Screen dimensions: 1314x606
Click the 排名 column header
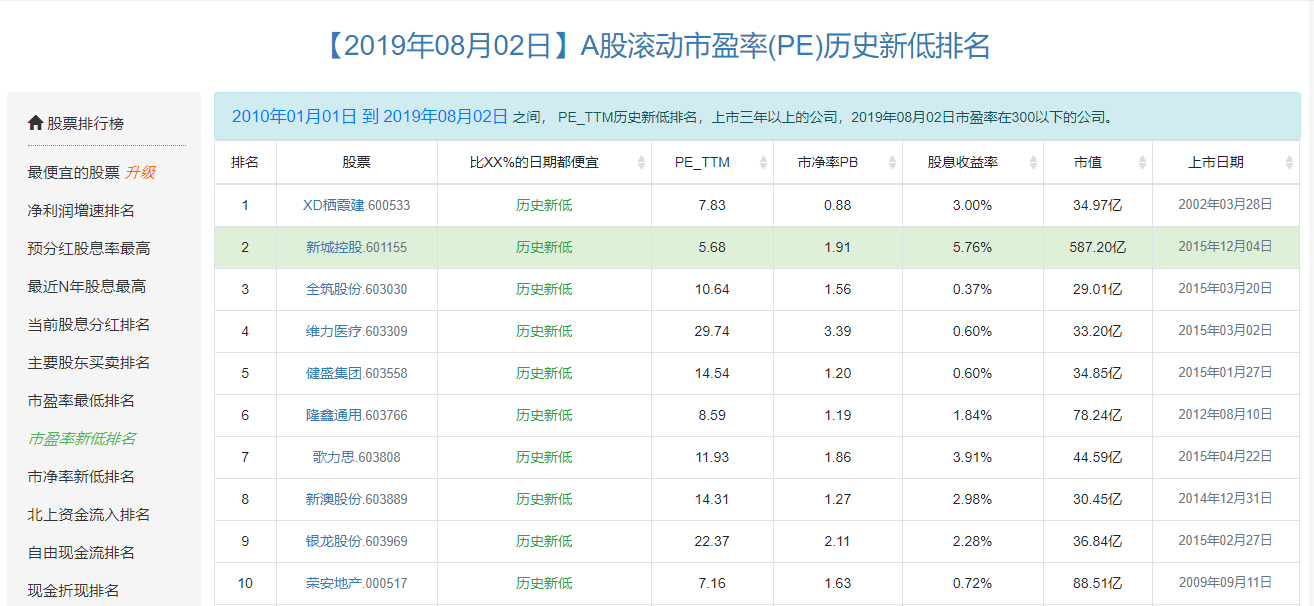[x=245, y=162]
